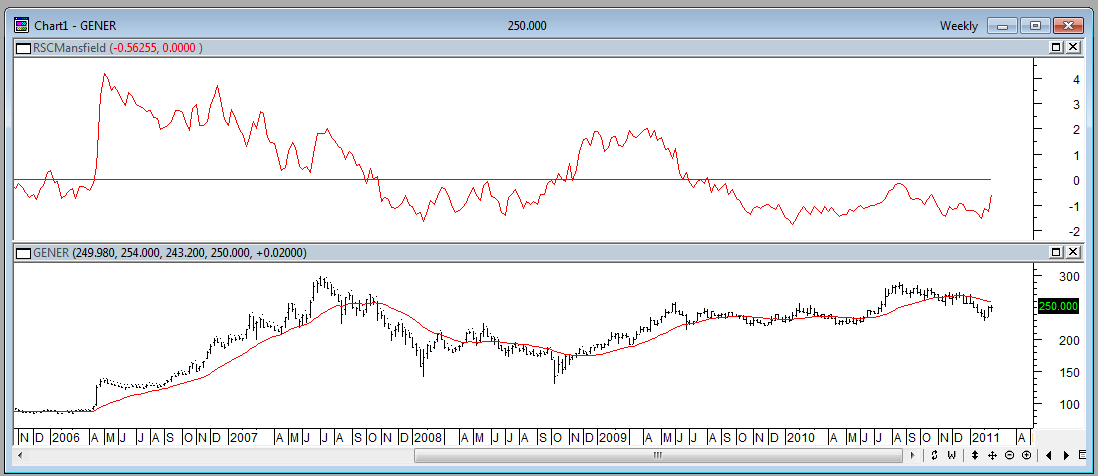The width and height of the screenshot is (1098, 476).
Task: Click the W weekly periodicity button
Action: click(952, 456)
